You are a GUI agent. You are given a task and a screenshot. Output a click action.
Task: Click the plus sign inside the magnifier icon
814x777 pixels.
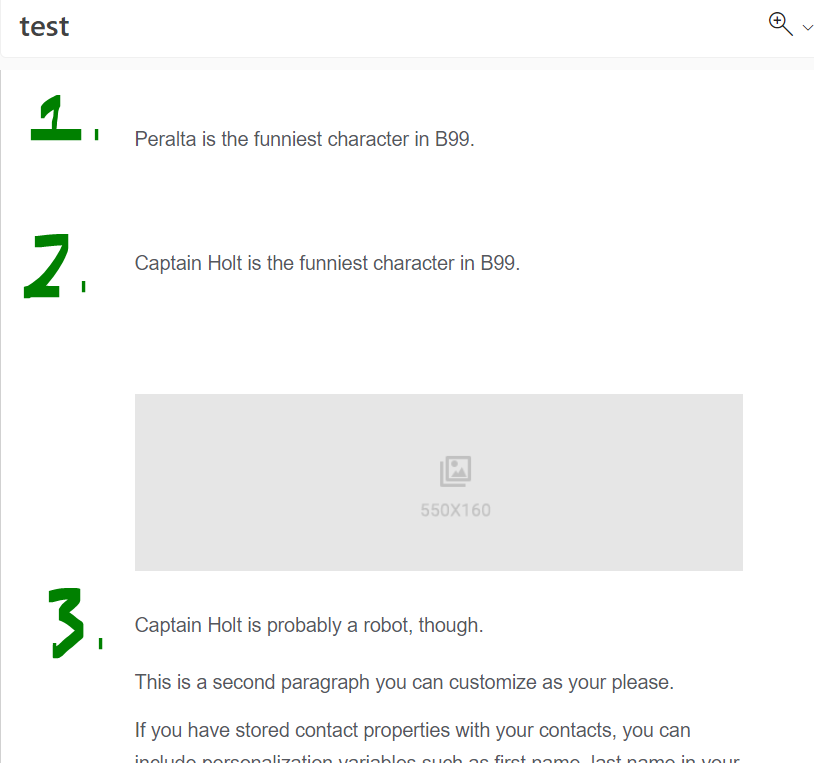coord(778,22)
